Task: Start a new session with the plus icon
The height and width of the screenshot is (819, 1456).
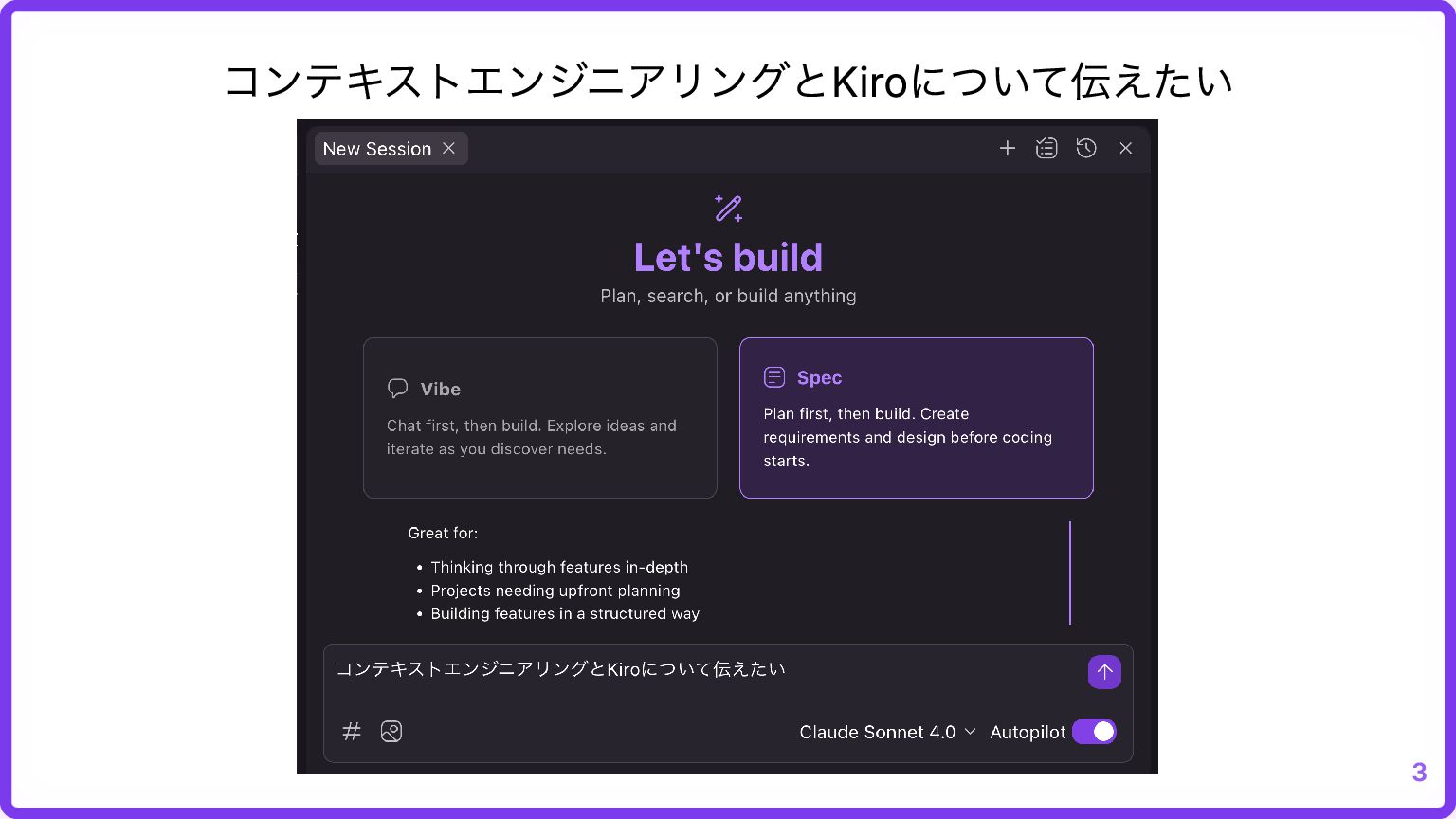Action: pyautogui.click(x=1008, y=148)
